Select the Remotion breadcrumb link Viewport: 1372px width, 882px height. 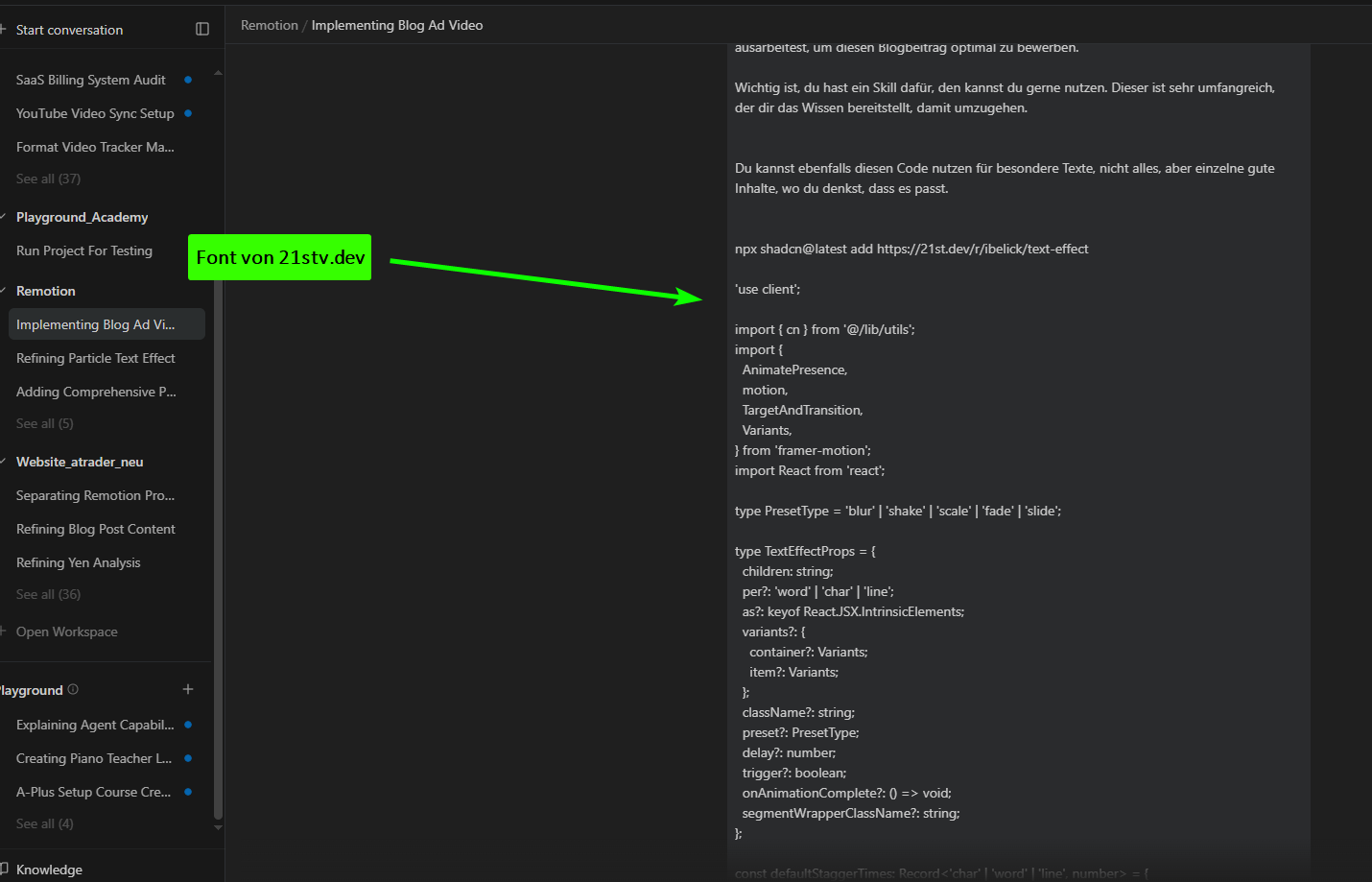[269, 25]
